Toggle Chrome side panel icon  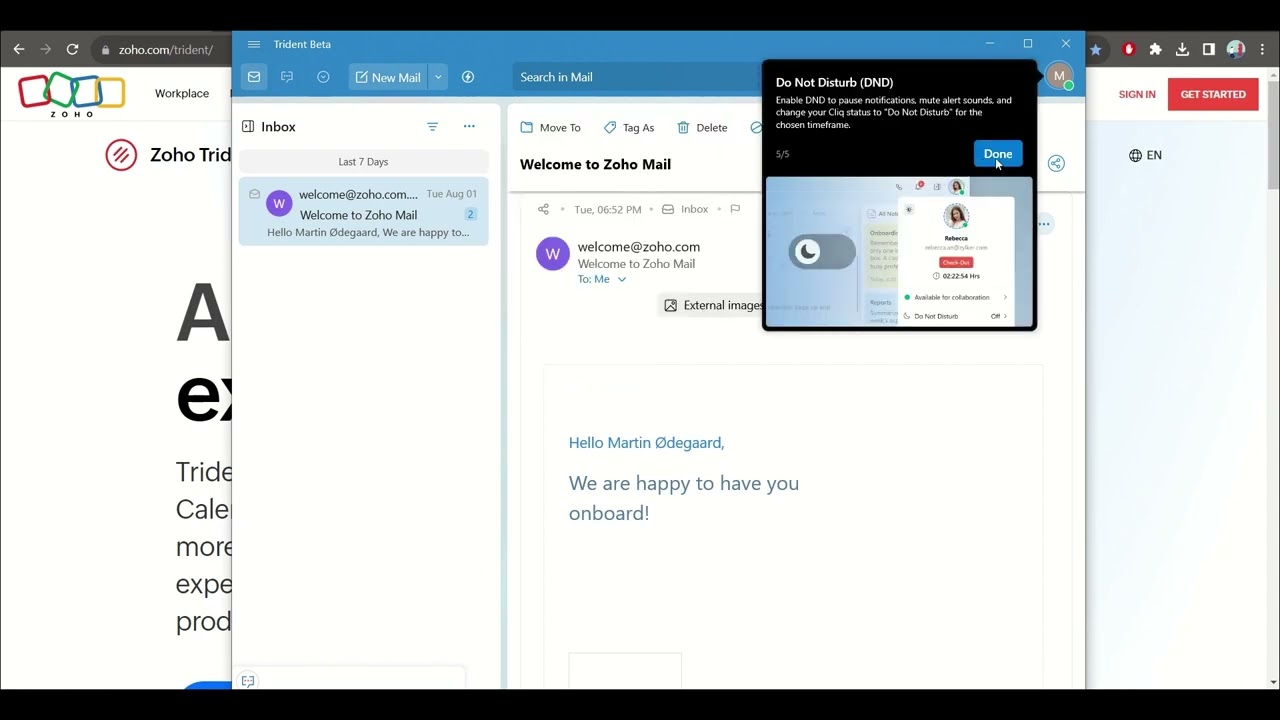point(1209,49)
